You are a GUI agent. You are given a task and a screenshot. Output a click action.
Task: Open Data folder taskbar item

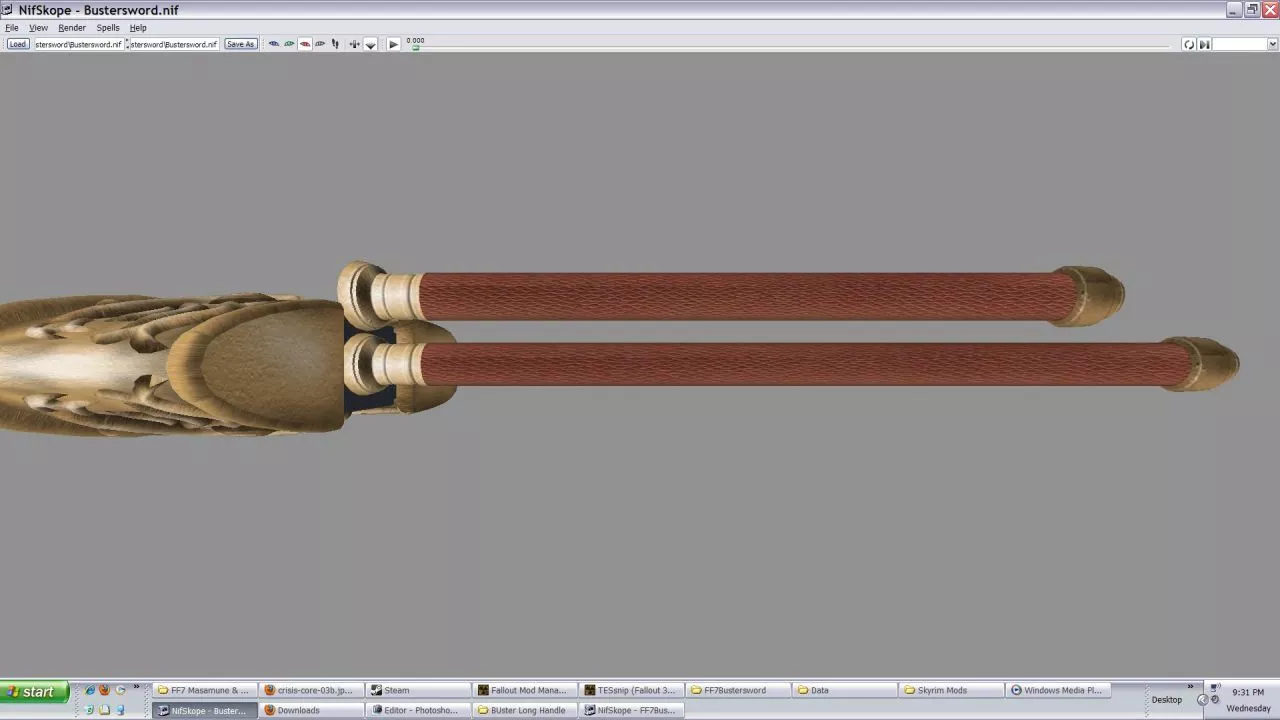point(845,690)
